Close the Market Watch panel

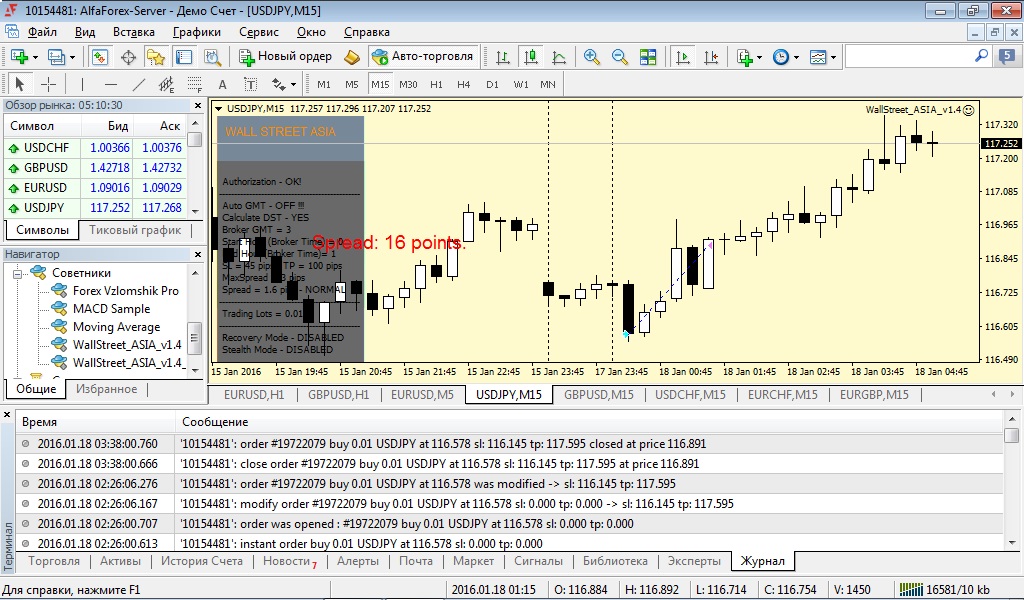pyautogui.click(x=198, y=105)
